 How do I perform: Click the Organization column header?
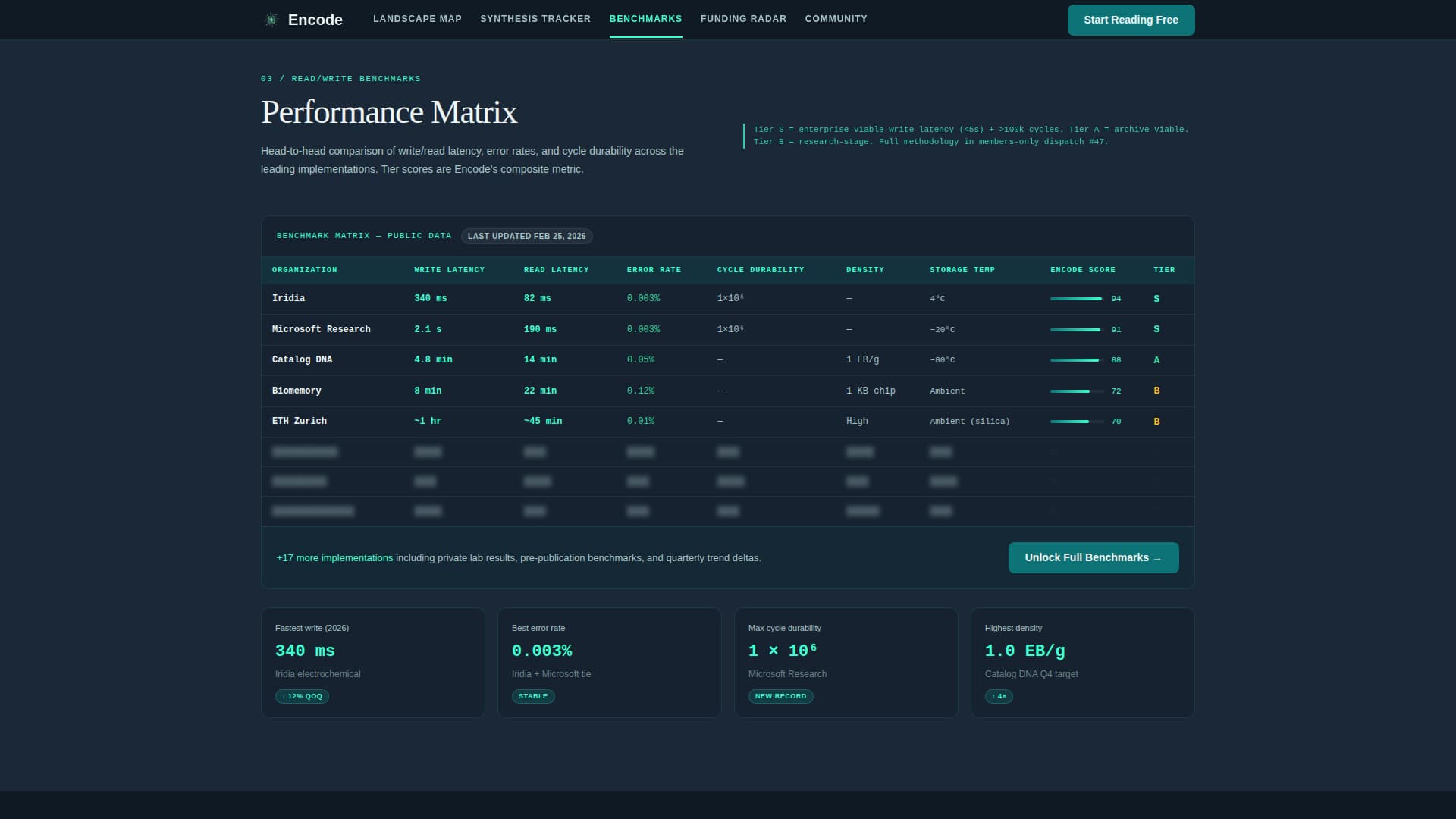305,270
